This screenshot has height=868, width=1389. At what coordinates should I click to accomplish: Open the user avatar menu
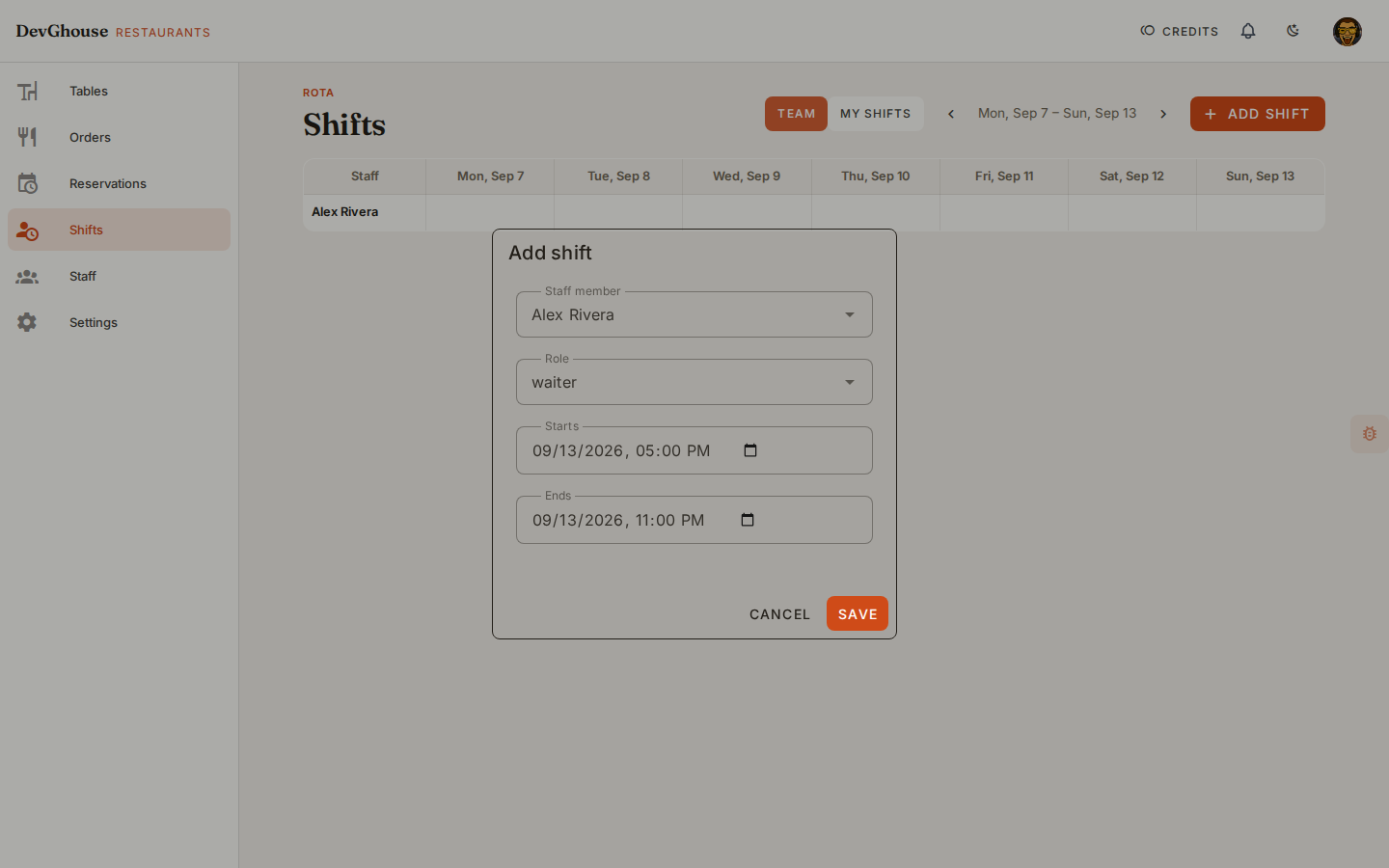1348,32
